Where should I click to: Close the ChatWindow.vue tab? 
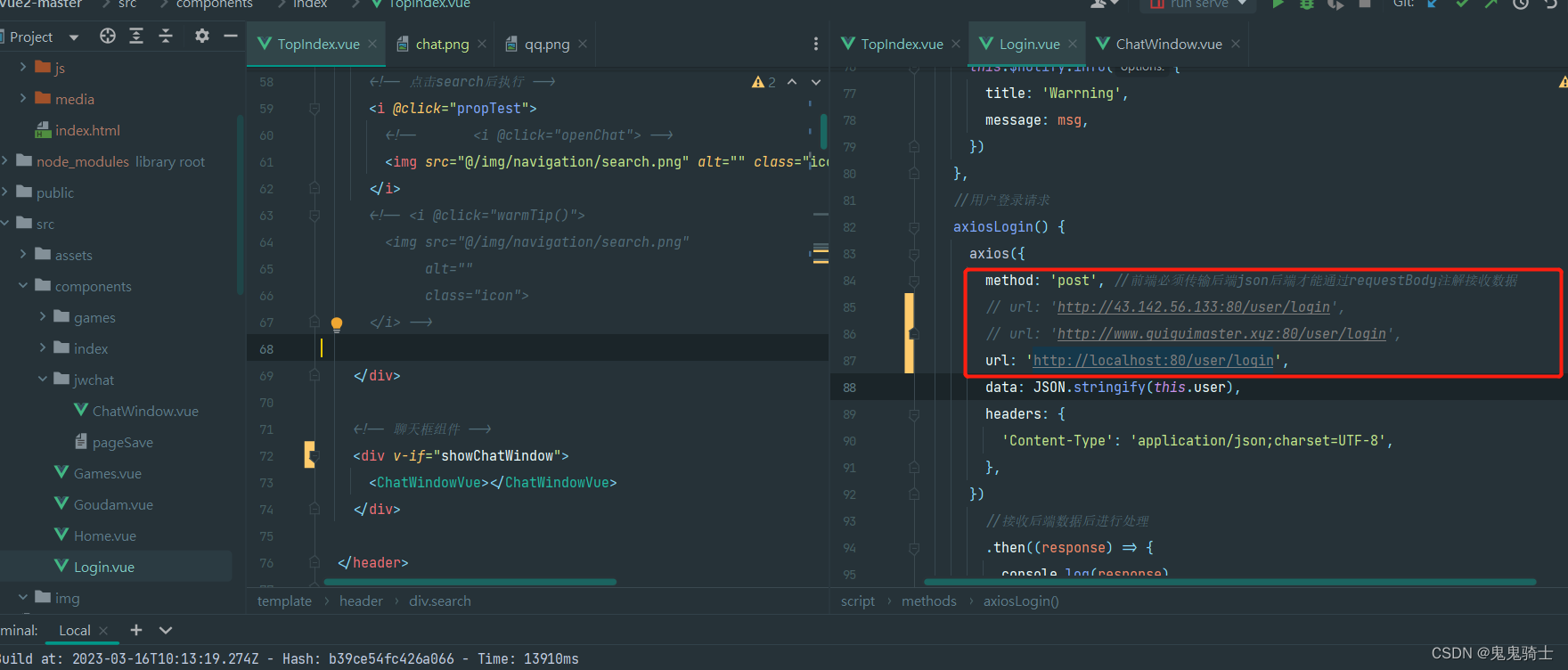1236,44
